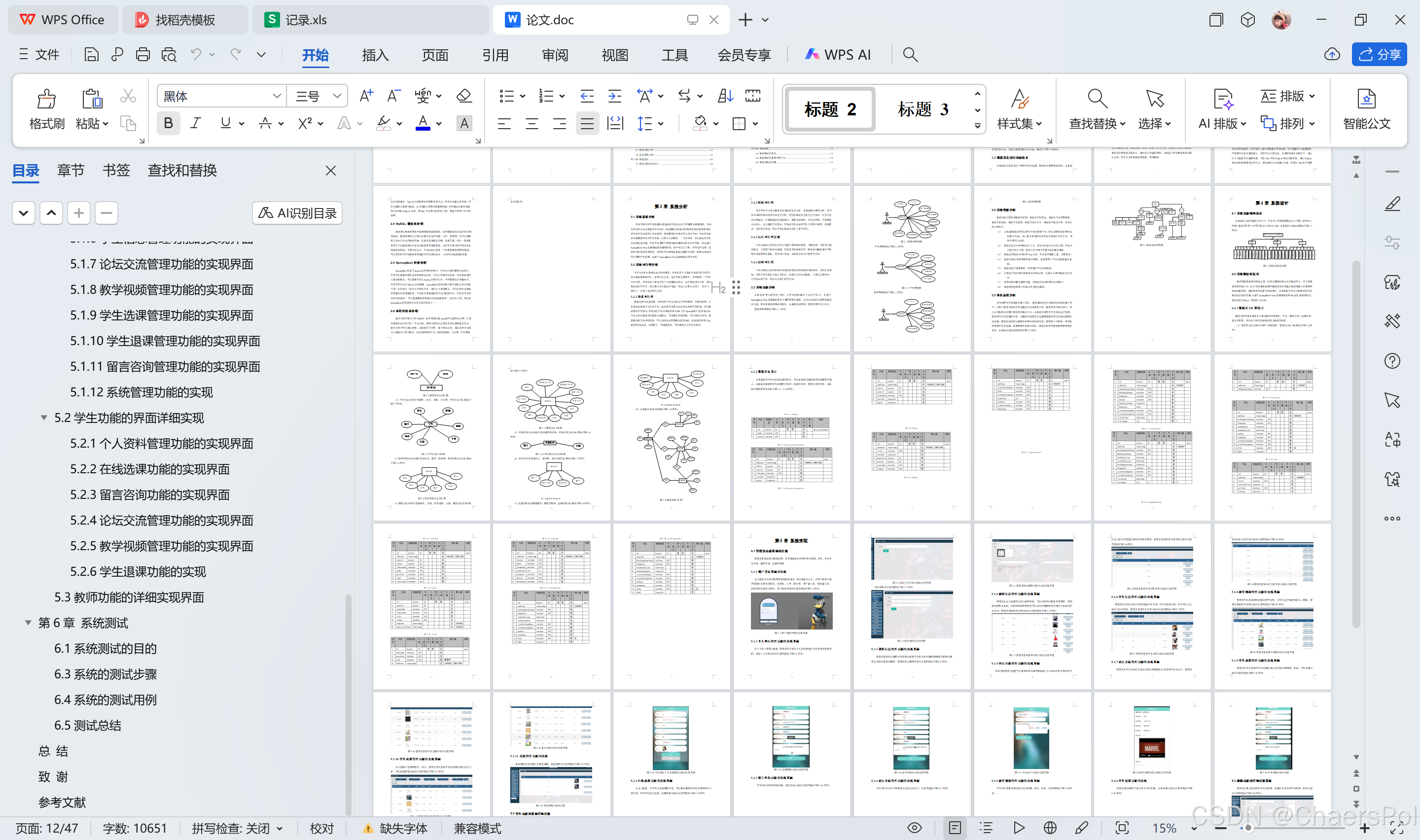
Task: Click the pen edit icon in right sidebar
Action: tap(1392, 204)
